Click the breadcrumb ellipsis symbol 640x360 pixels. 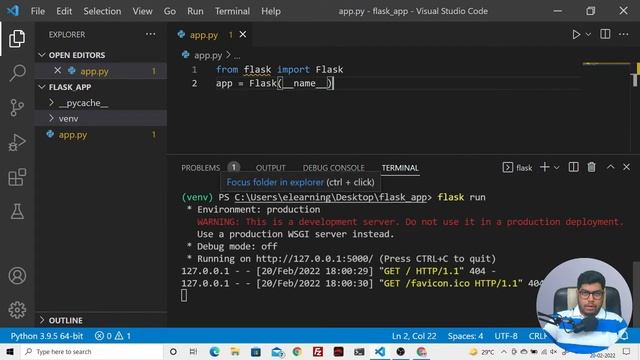237,55
